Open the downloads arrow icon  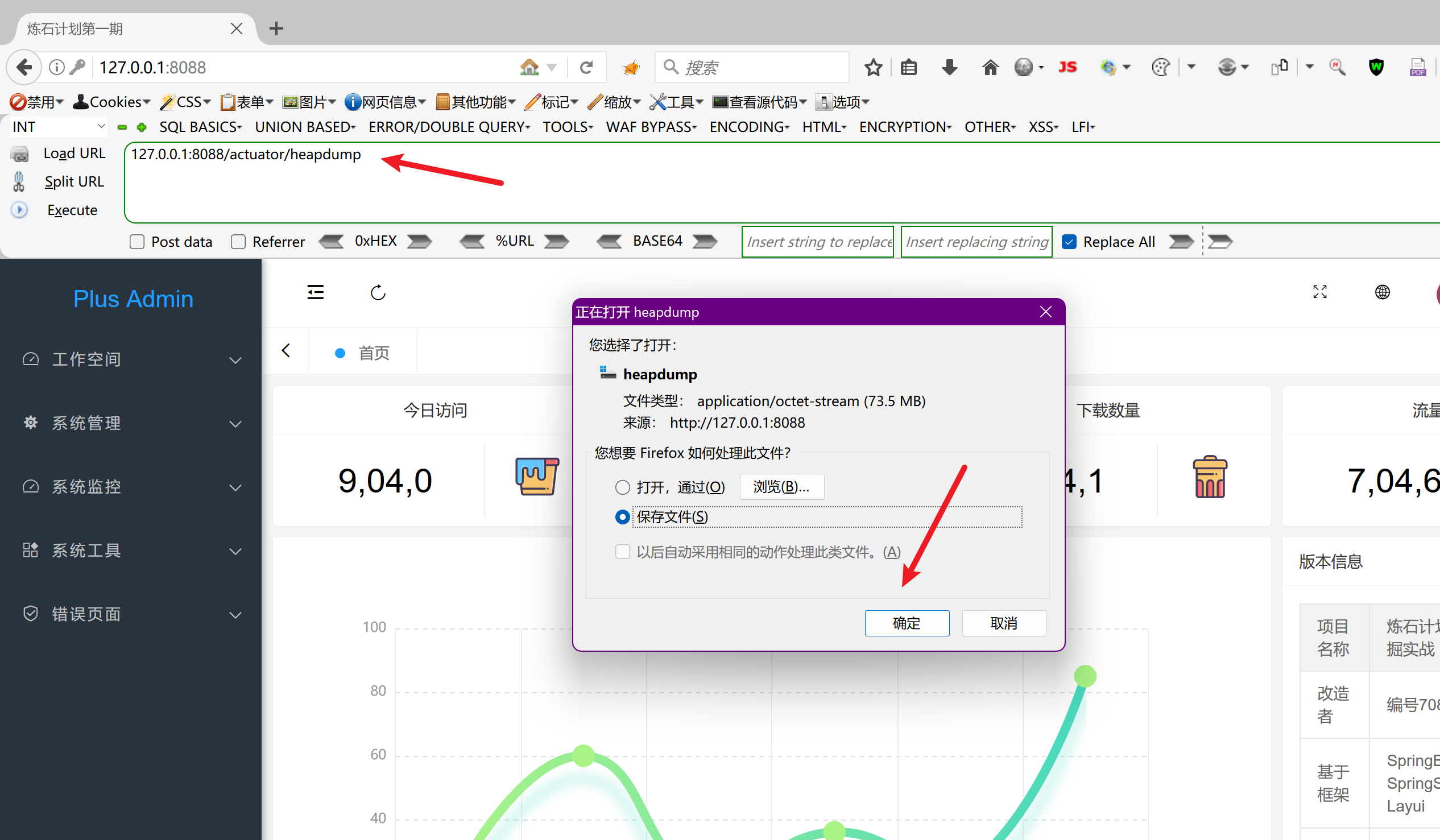pyautogui.click(x=949, y=68)
